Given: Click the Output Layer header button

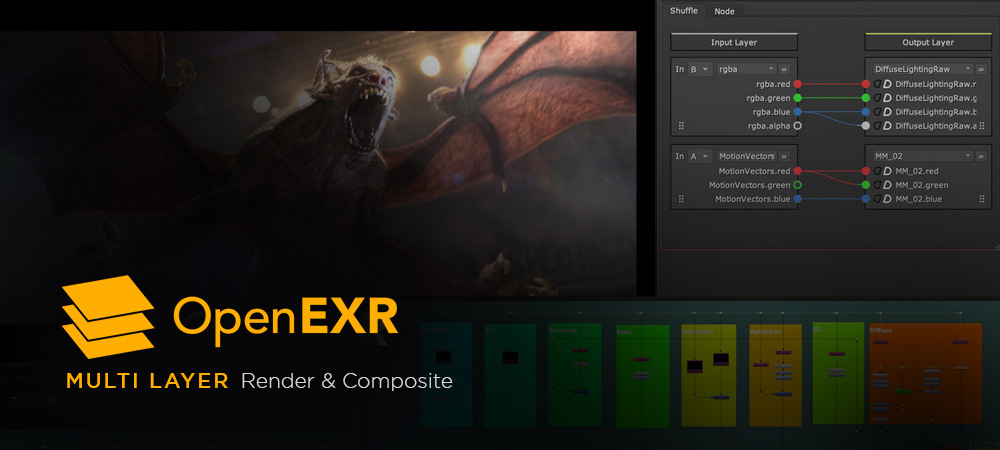Looking at the screenshot, I should click(x=928, y=42).
